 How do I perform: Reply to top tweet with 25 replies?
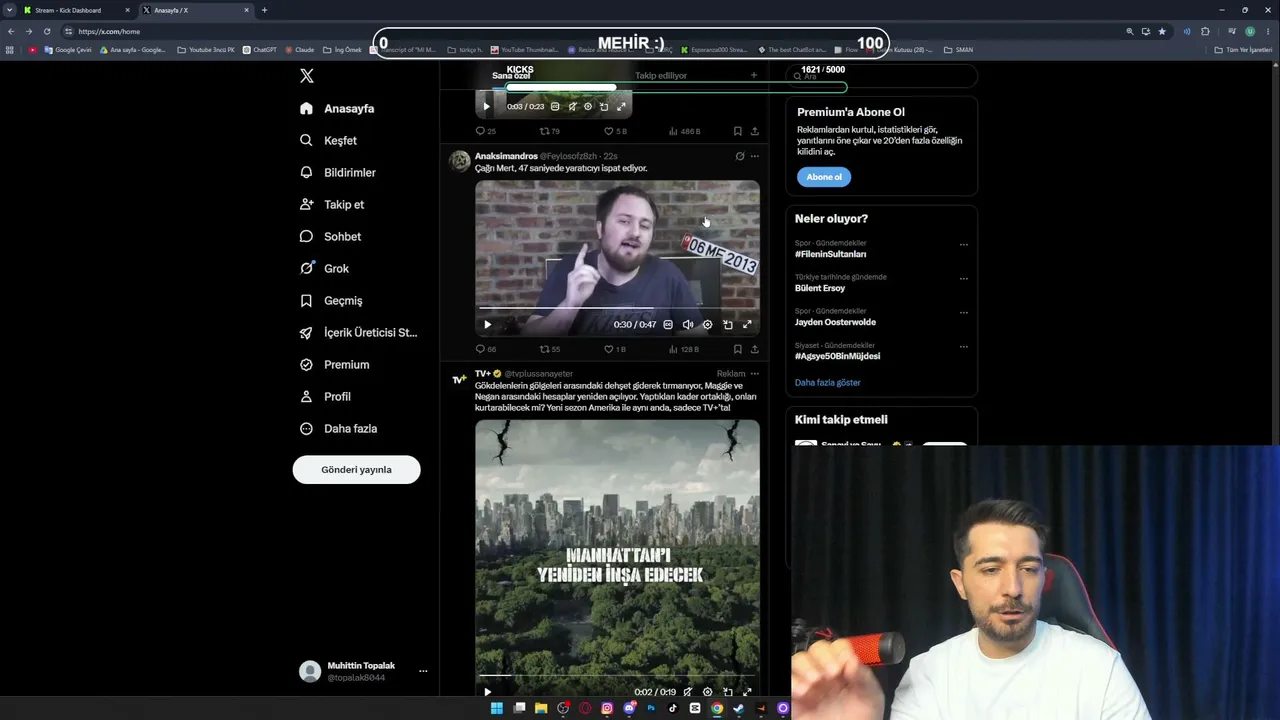coord(485,131)
